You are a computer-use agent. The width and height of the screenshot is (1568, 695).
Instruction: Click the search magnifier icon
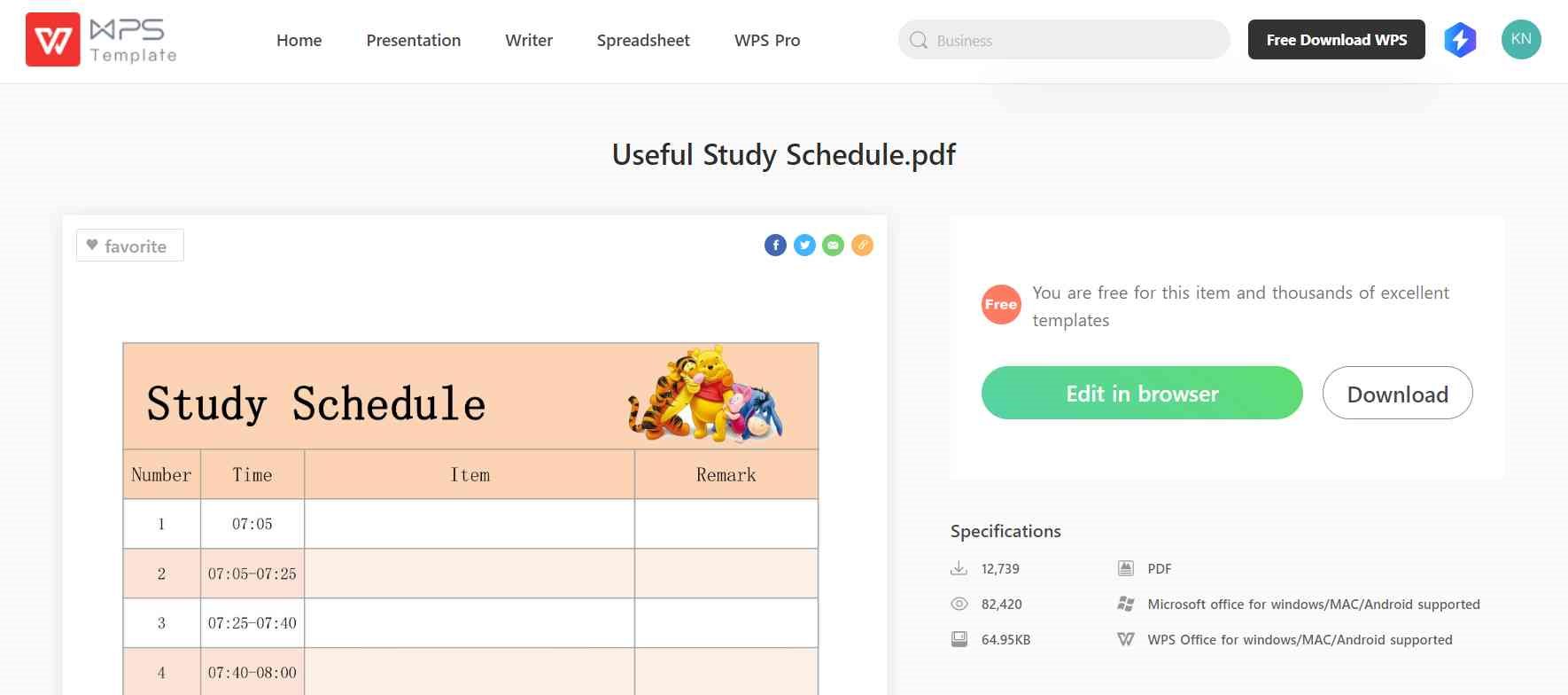[x=919, y=40]
